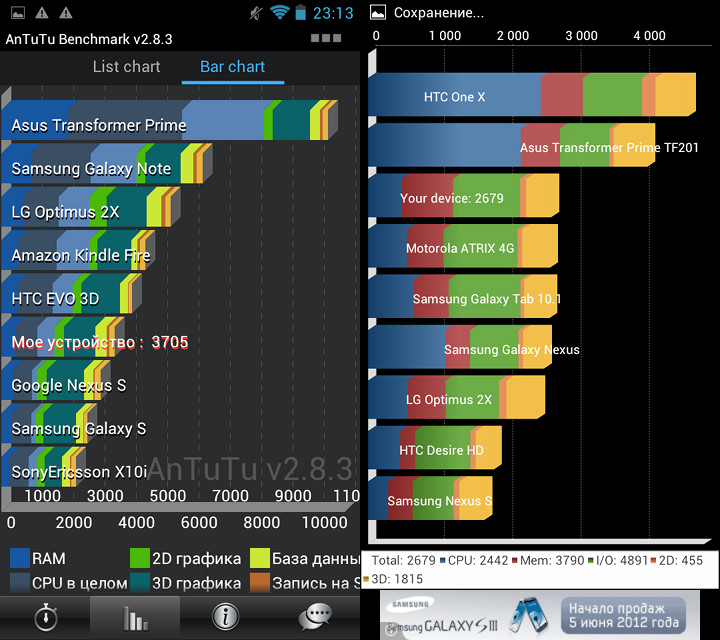Open the bar chart ranking icon
Image resolution: width=720 pixels, height=640 pixels.
pos(135,618)
